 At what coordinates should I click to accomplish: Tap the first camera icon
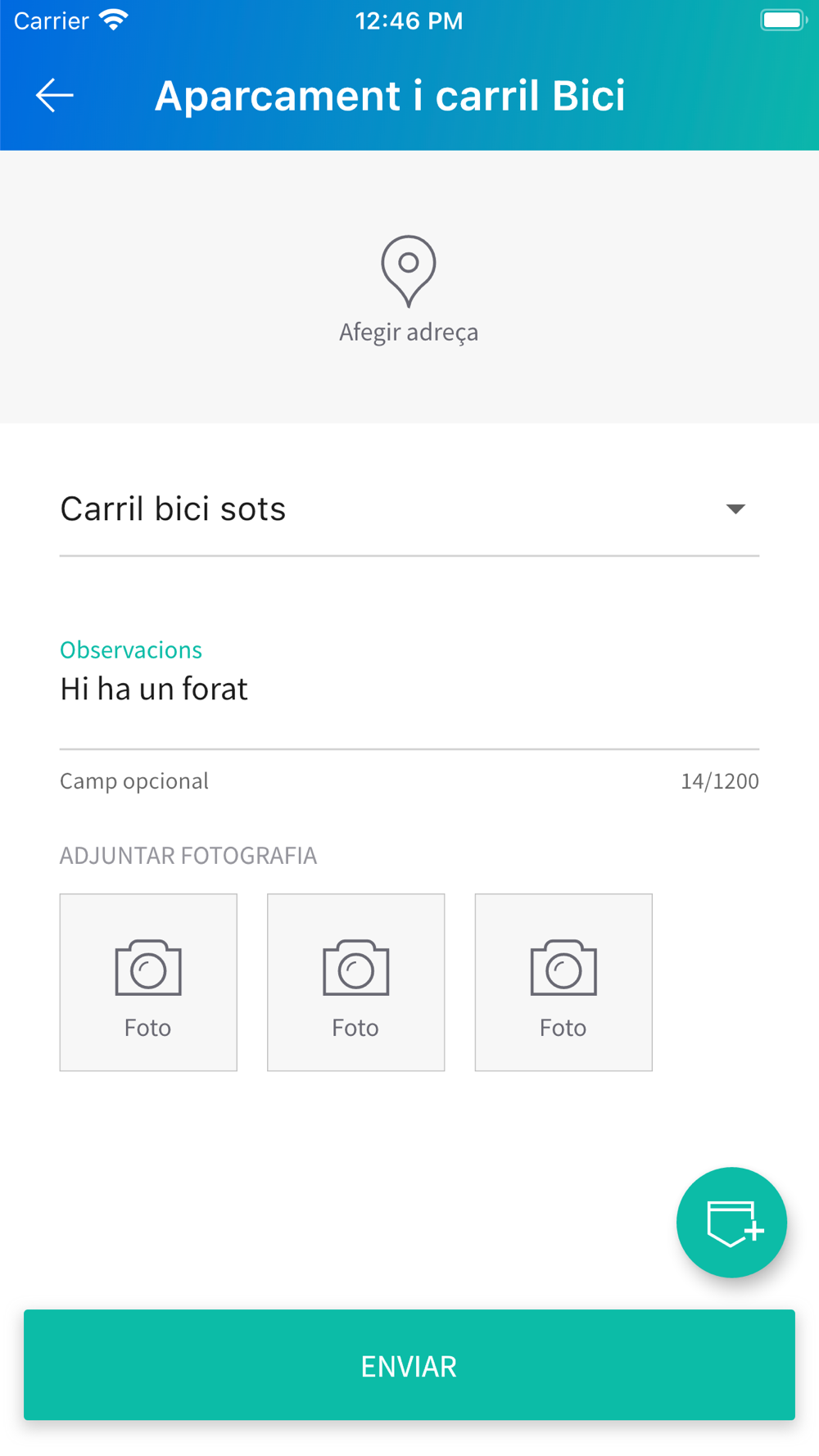[148, 968]
